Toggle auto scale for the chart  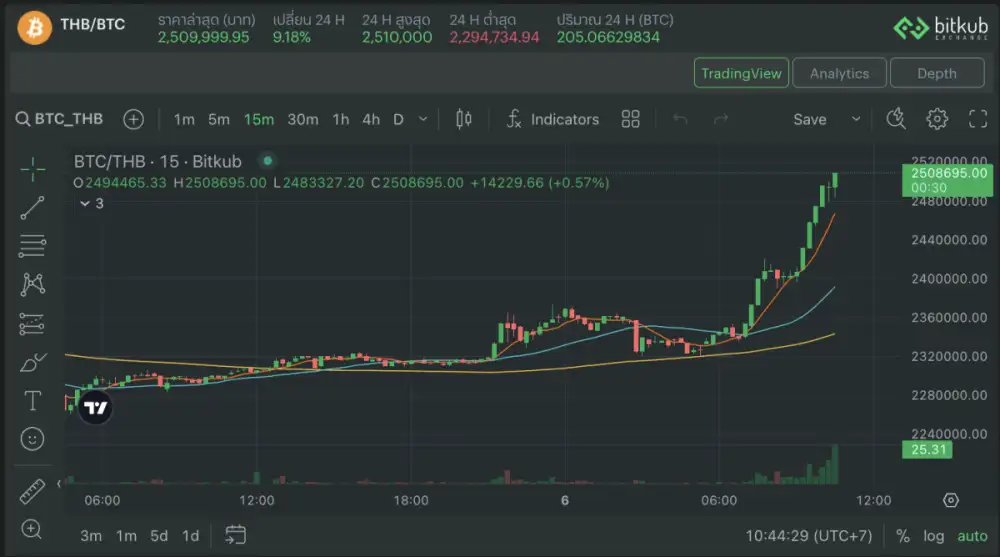[972, 536]
